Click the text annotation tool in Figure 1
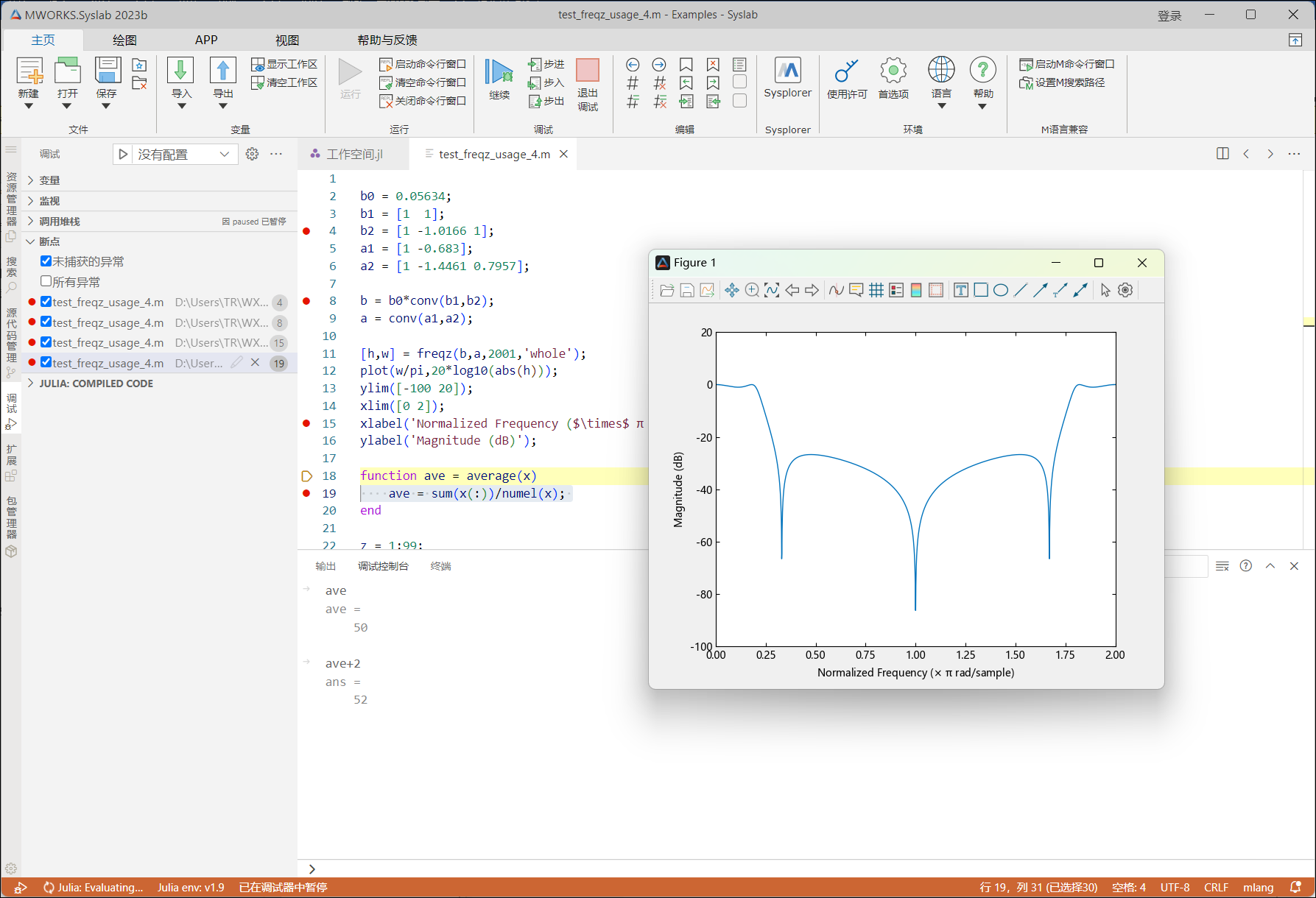 pyautogui.click(x=960, y=290)
